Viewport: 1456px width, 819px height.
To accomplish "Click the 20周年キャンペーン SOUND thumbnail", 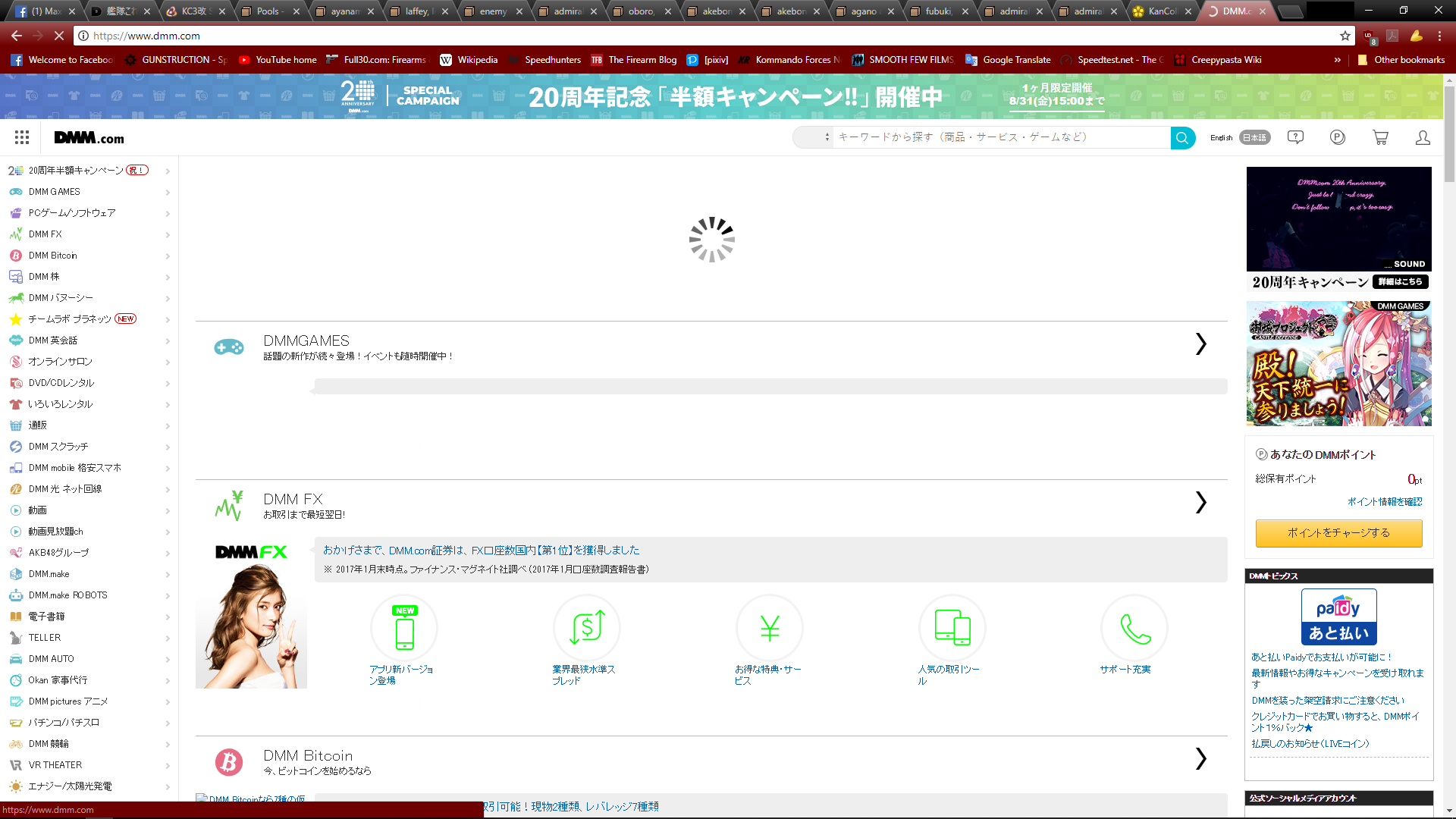I will pos(1339,219).
